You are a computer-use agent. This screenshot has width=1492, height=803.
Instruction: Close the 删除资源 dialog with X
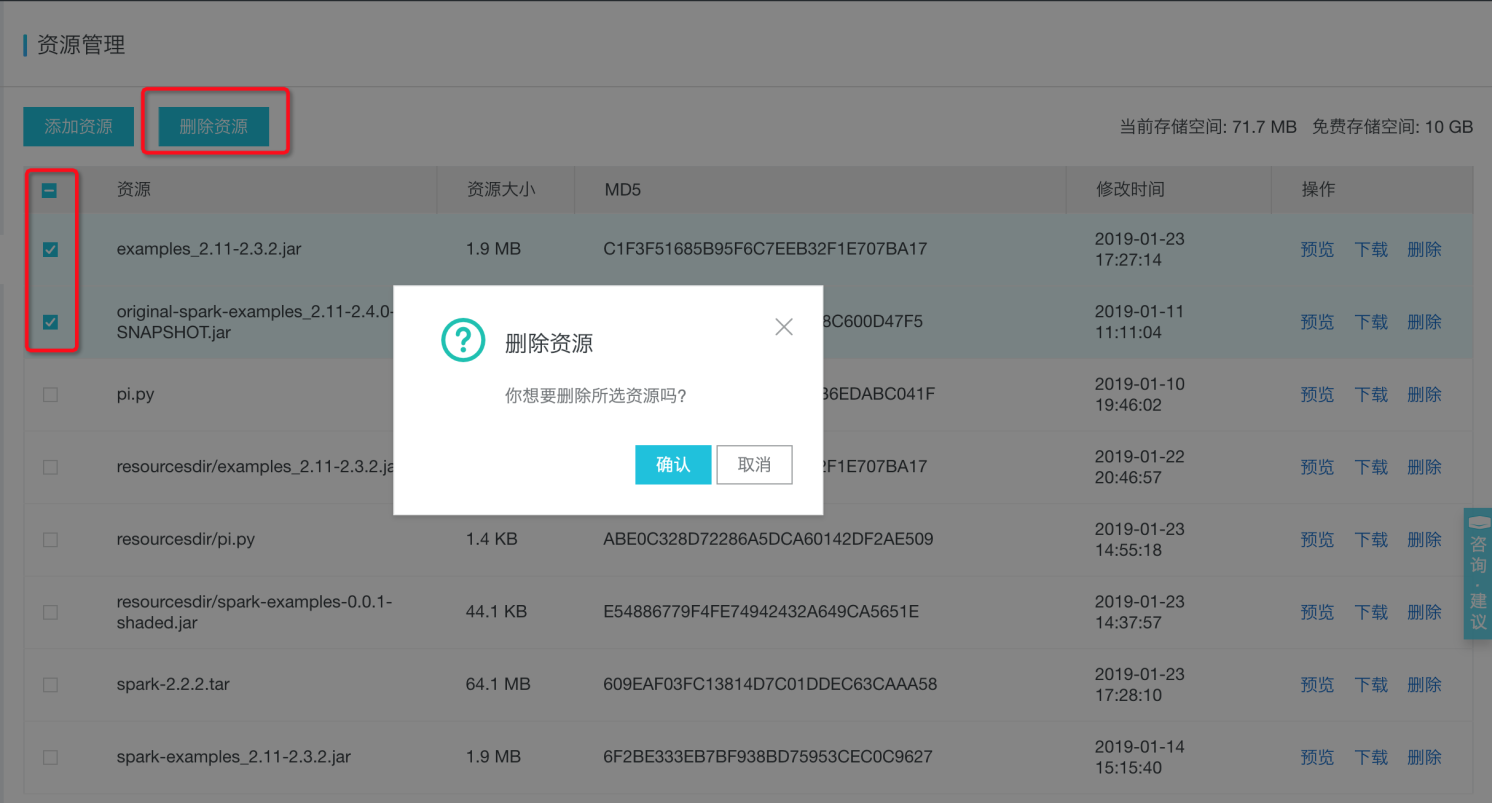[x=784, y=327]
